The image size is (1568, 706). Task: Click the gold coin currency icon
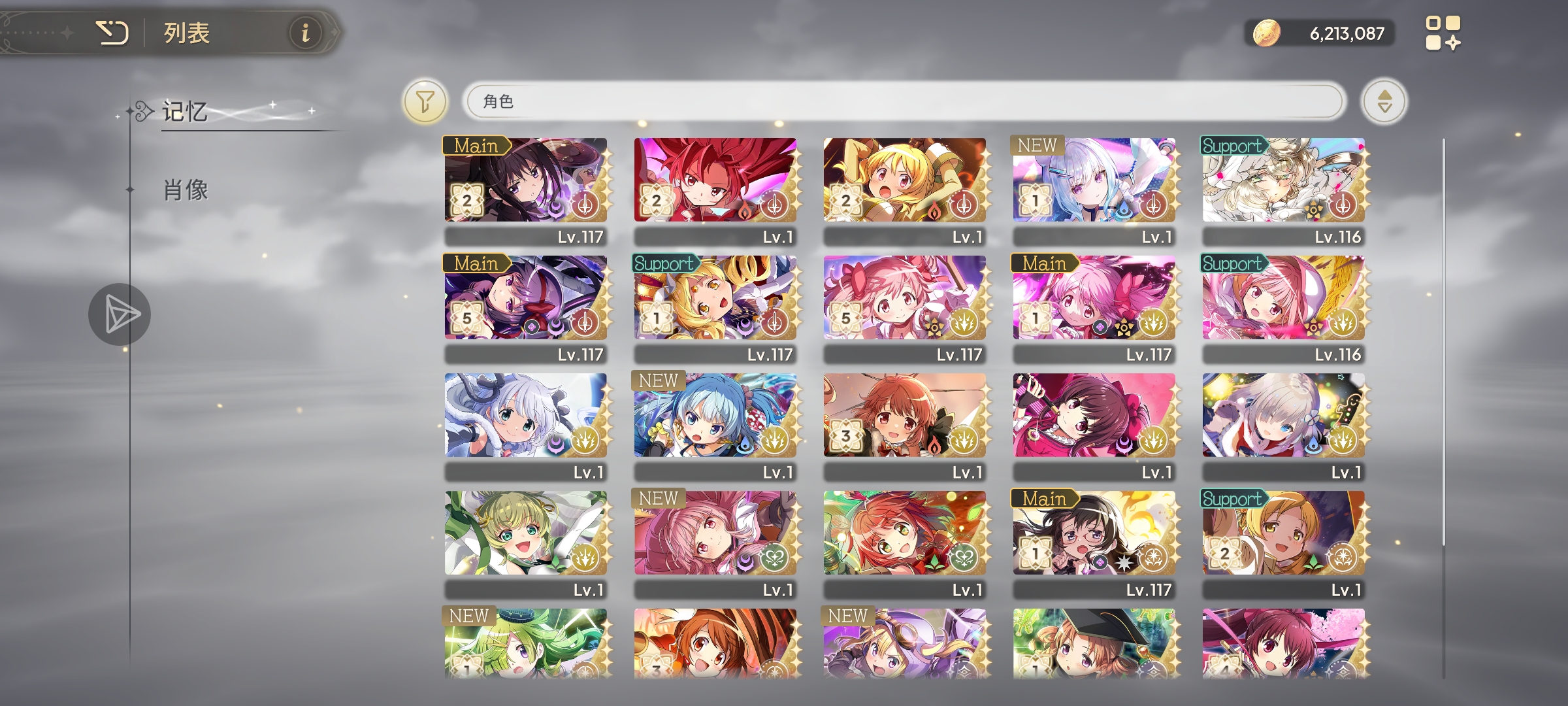click(x=1266, y=33)
